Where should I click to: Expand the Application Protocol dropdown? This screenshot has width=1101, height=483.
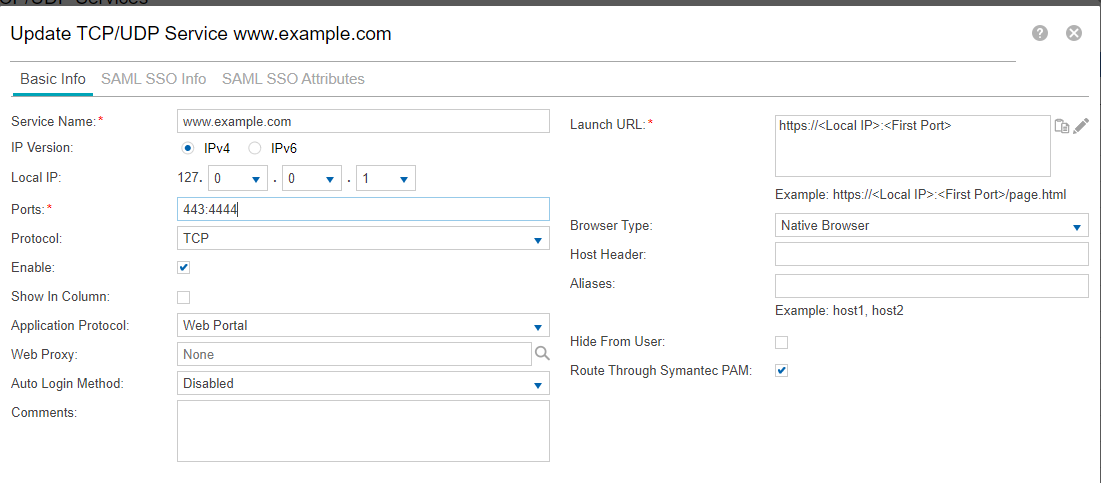click(363, 326)
